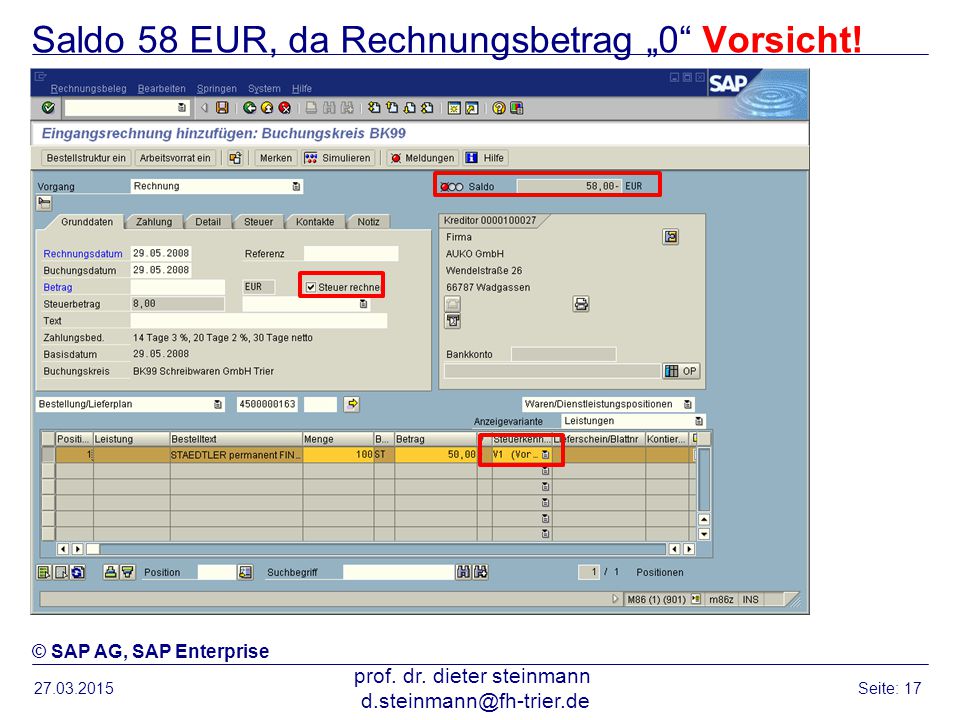Screen dimensions: 960x720
Task: Click the Last page icon
Action: tap(427, 108)
